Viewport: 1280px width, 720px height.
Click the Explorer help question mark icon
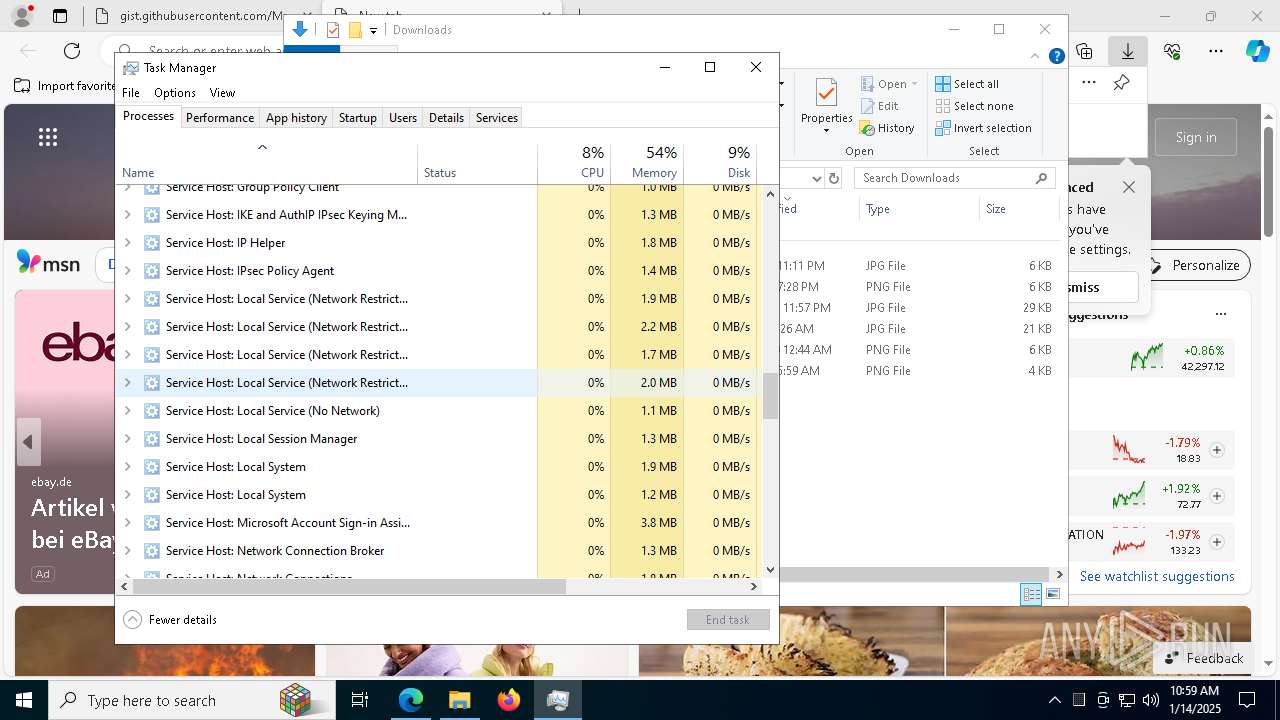pyautogui.click(x=1056, y=56)
